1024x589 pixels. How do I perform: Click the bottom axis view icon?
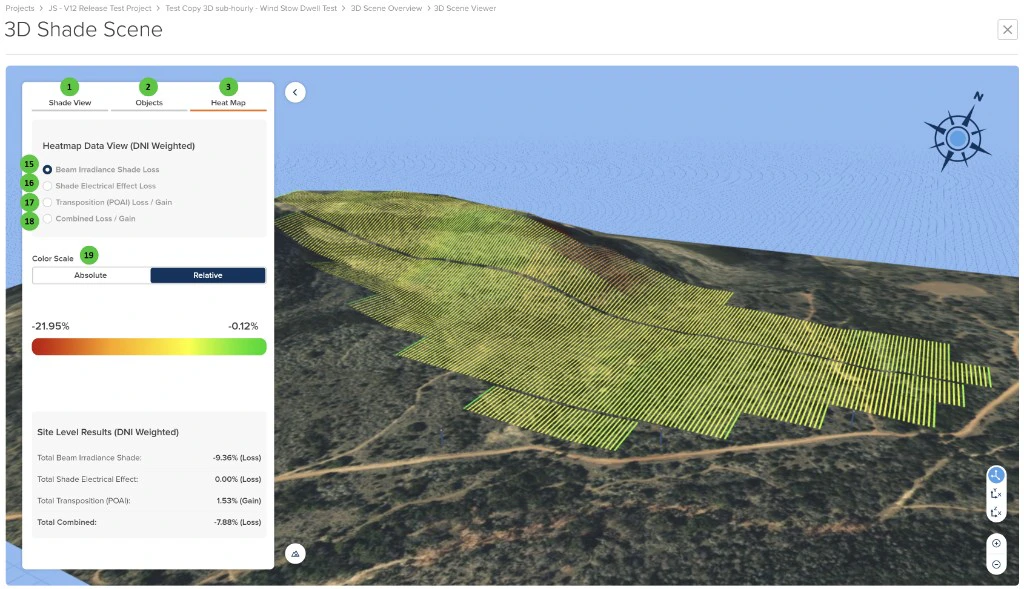point(996,513)
